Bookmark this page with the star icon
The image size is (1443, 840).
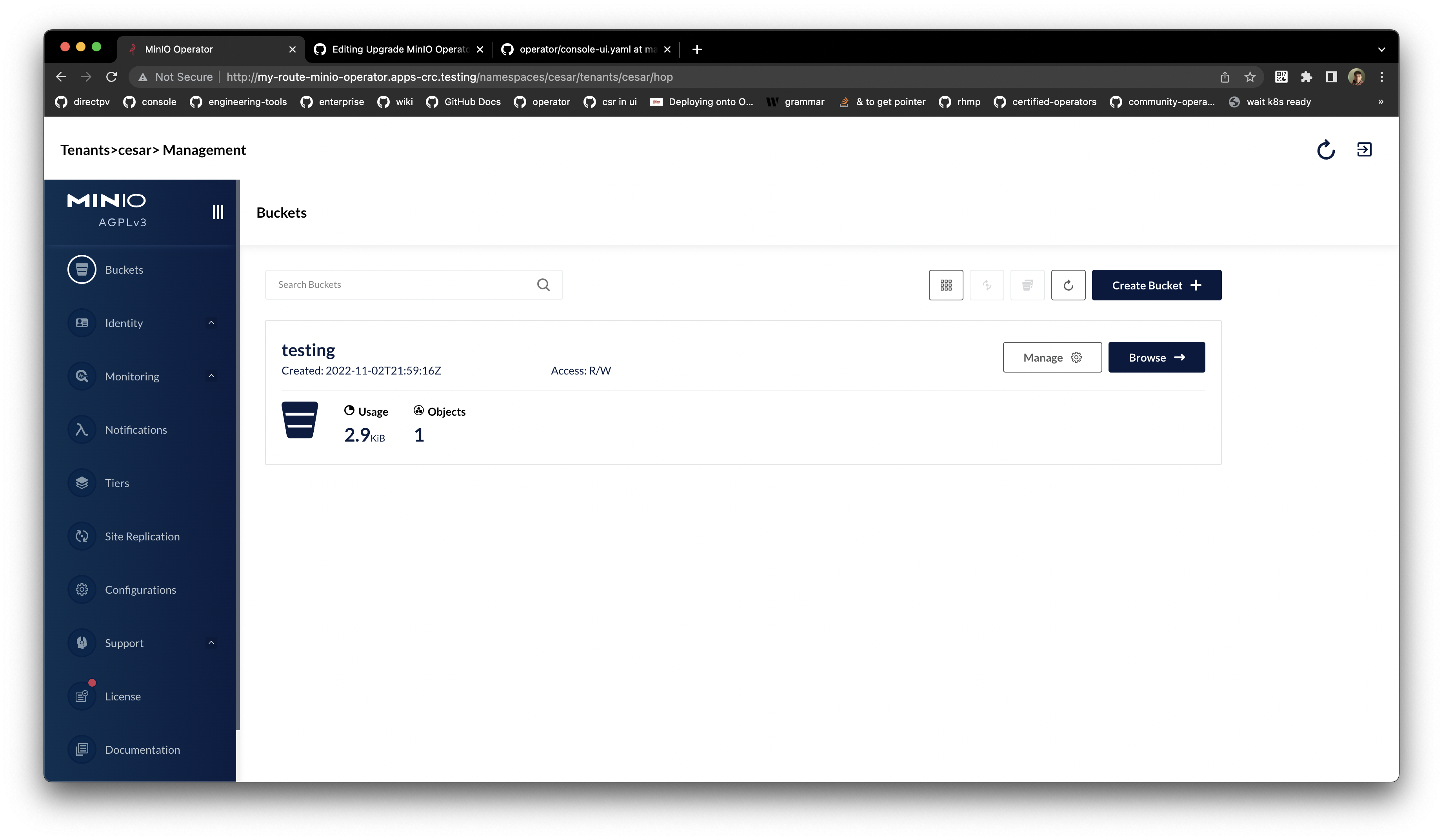point(1249,77)
